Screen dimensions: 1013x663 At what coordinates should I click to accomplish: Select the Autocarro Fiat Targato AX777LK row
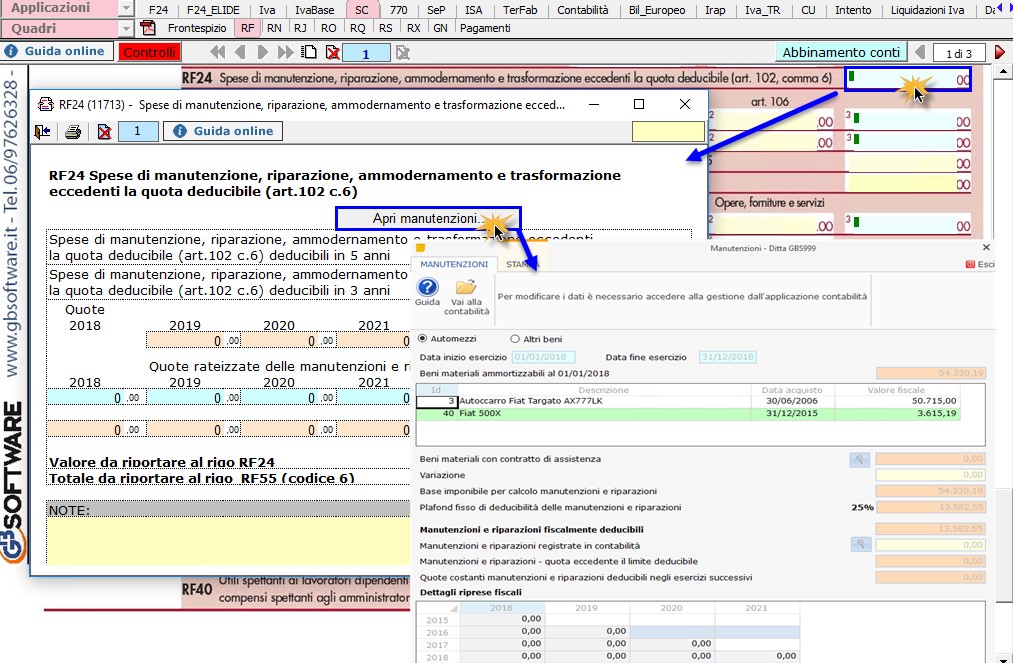[x=688, y=401]
